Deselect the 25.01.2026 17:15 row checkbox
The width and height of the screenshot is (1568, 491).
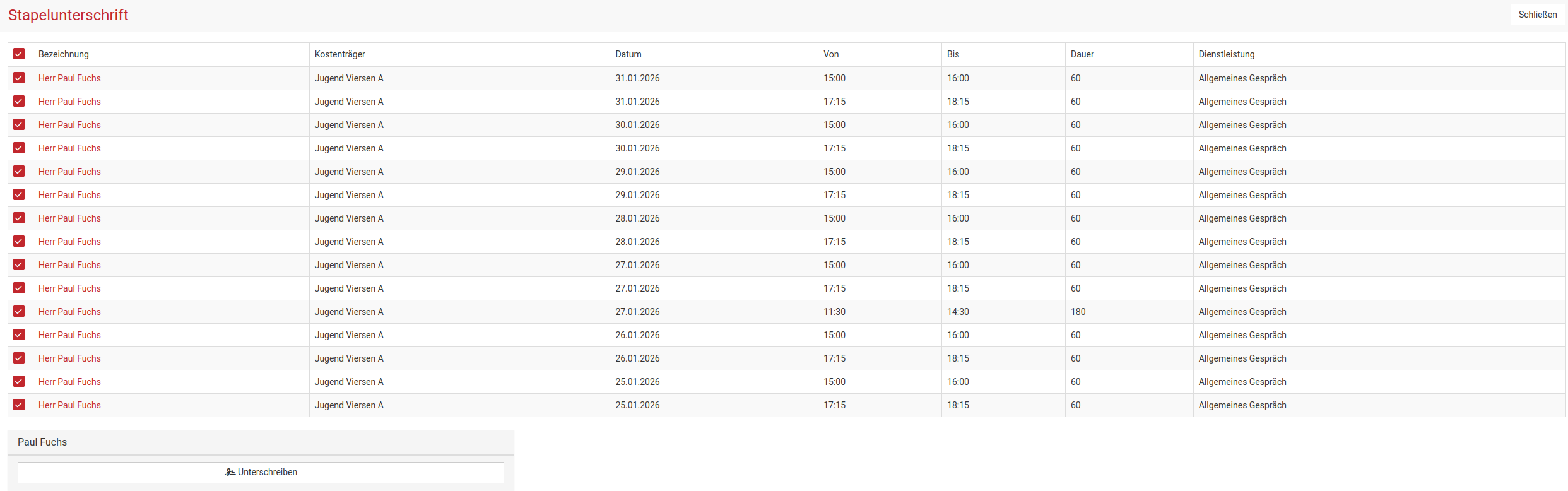click(x=19, y=405)
